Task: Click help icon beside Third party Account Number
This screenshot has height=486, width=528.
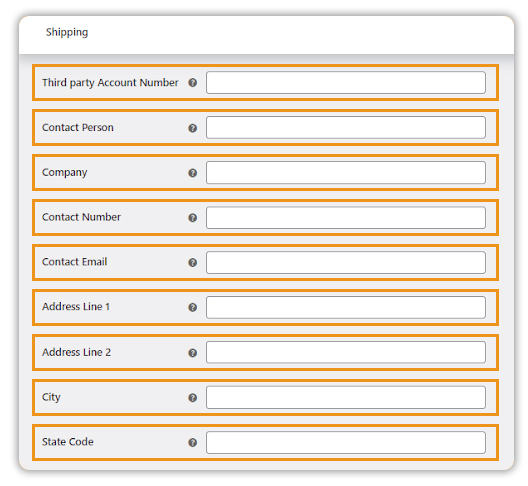Action: click(193, 83)
